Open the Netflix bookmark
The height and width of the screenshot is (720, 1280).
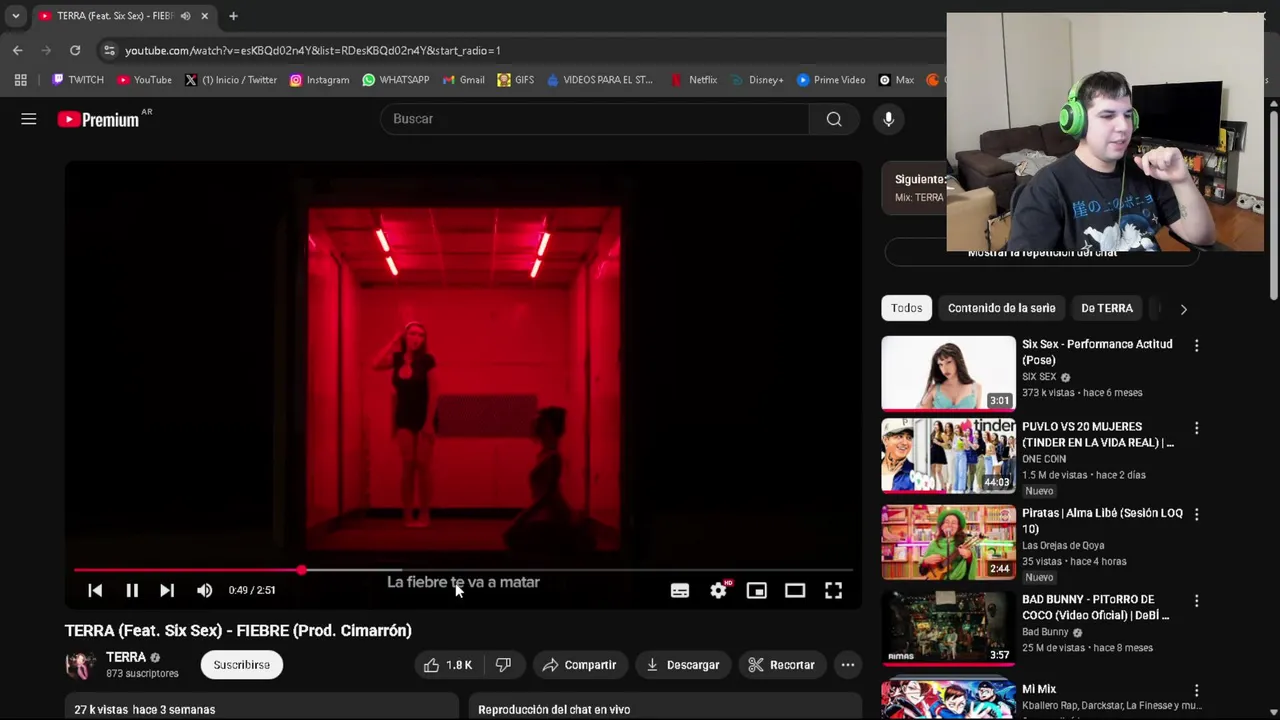(x=694, y=80)
